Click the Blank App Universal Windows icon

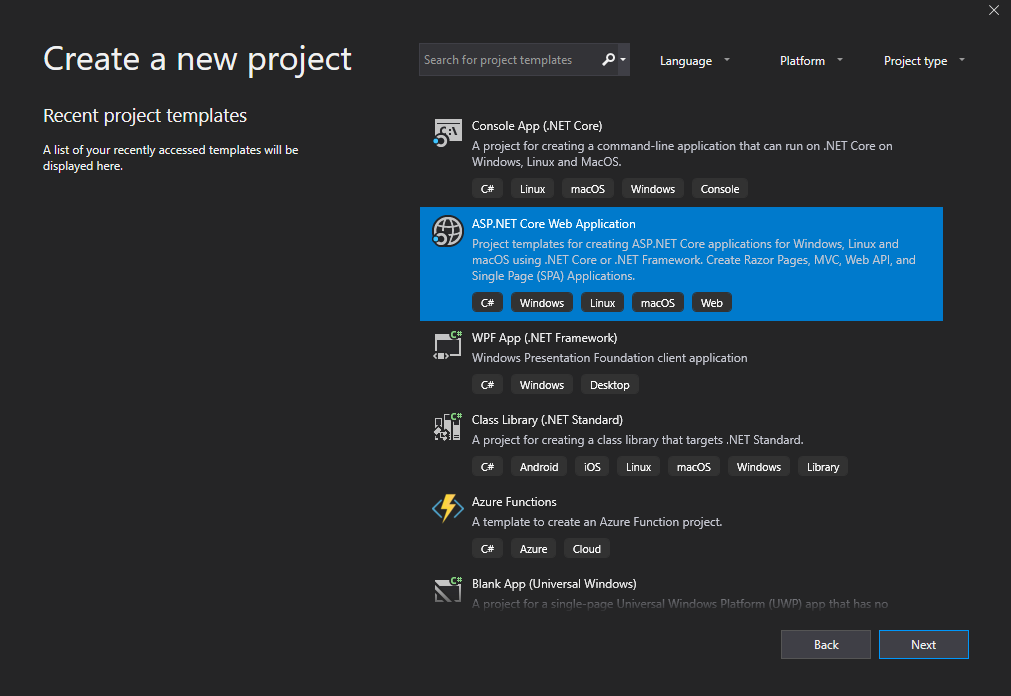[447, 590]
